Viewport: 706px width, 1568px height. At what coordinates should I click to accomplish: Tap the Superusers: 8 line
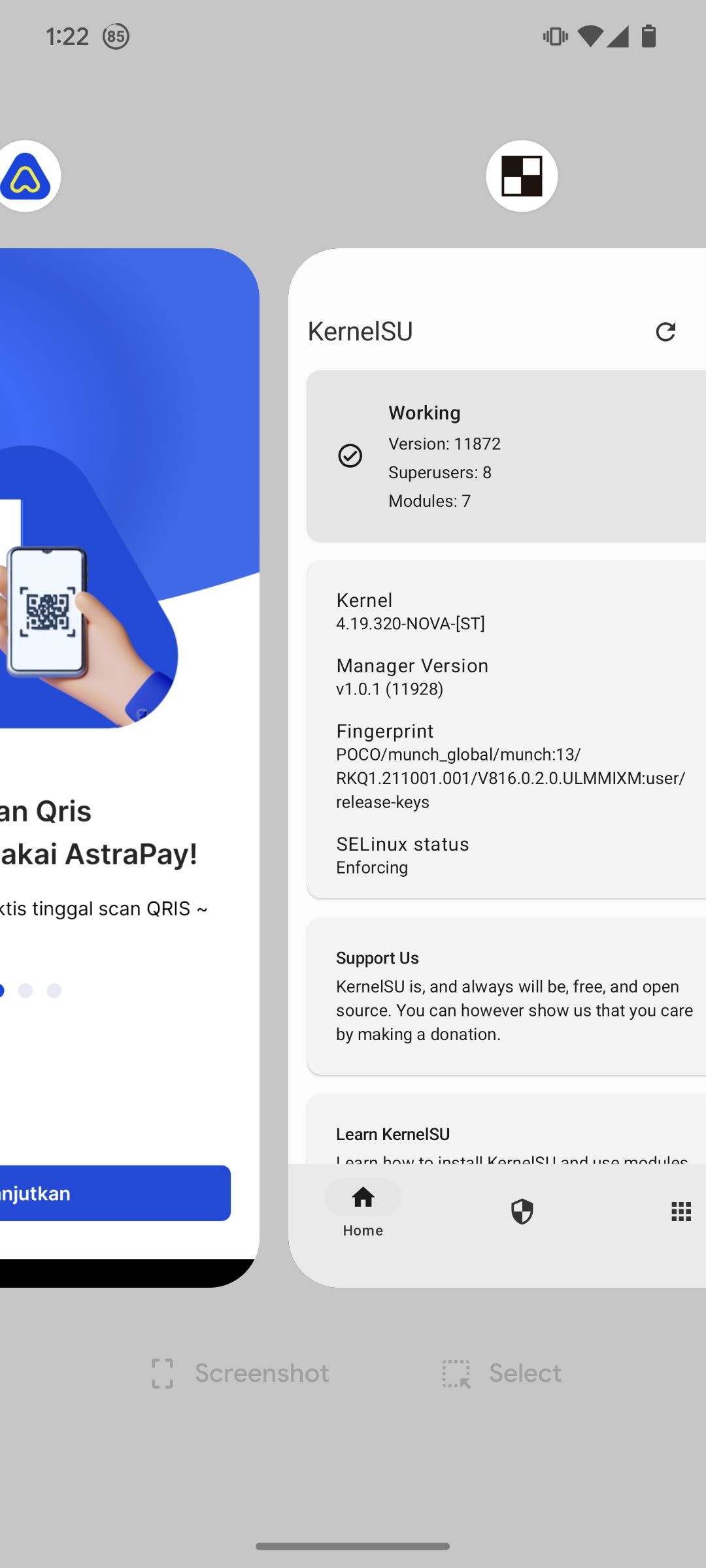click(x=440, y=472)
